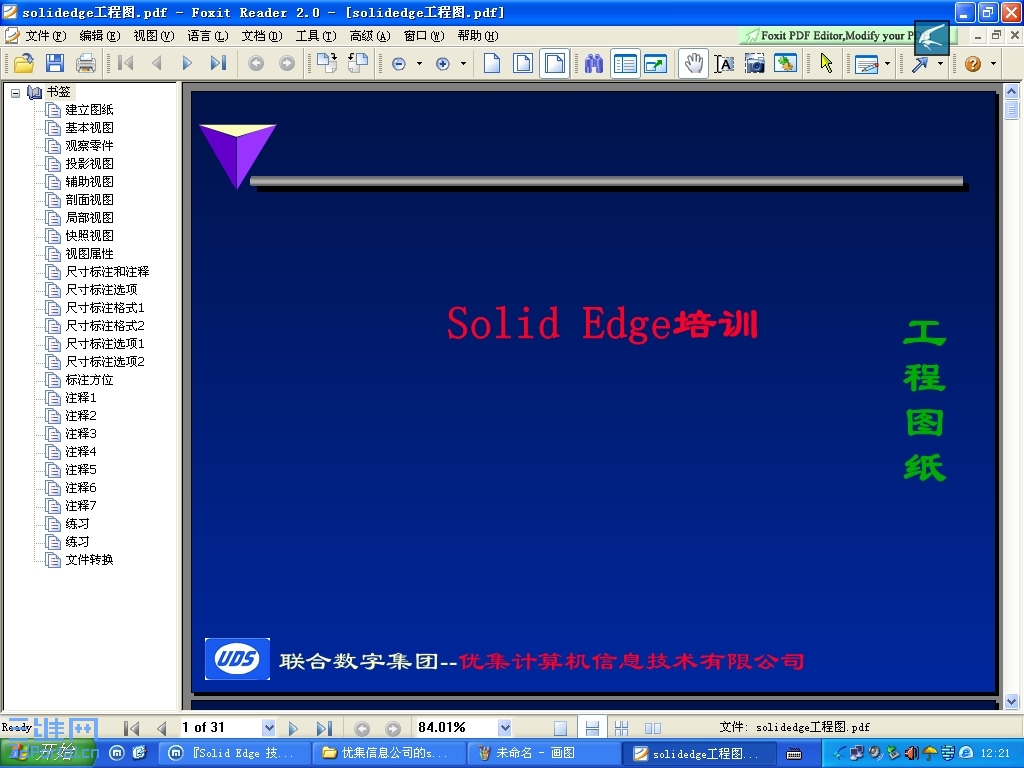Open the 文档 menu
The height and width of the screenshot is (768, 1024).
(x=261, y=36)
